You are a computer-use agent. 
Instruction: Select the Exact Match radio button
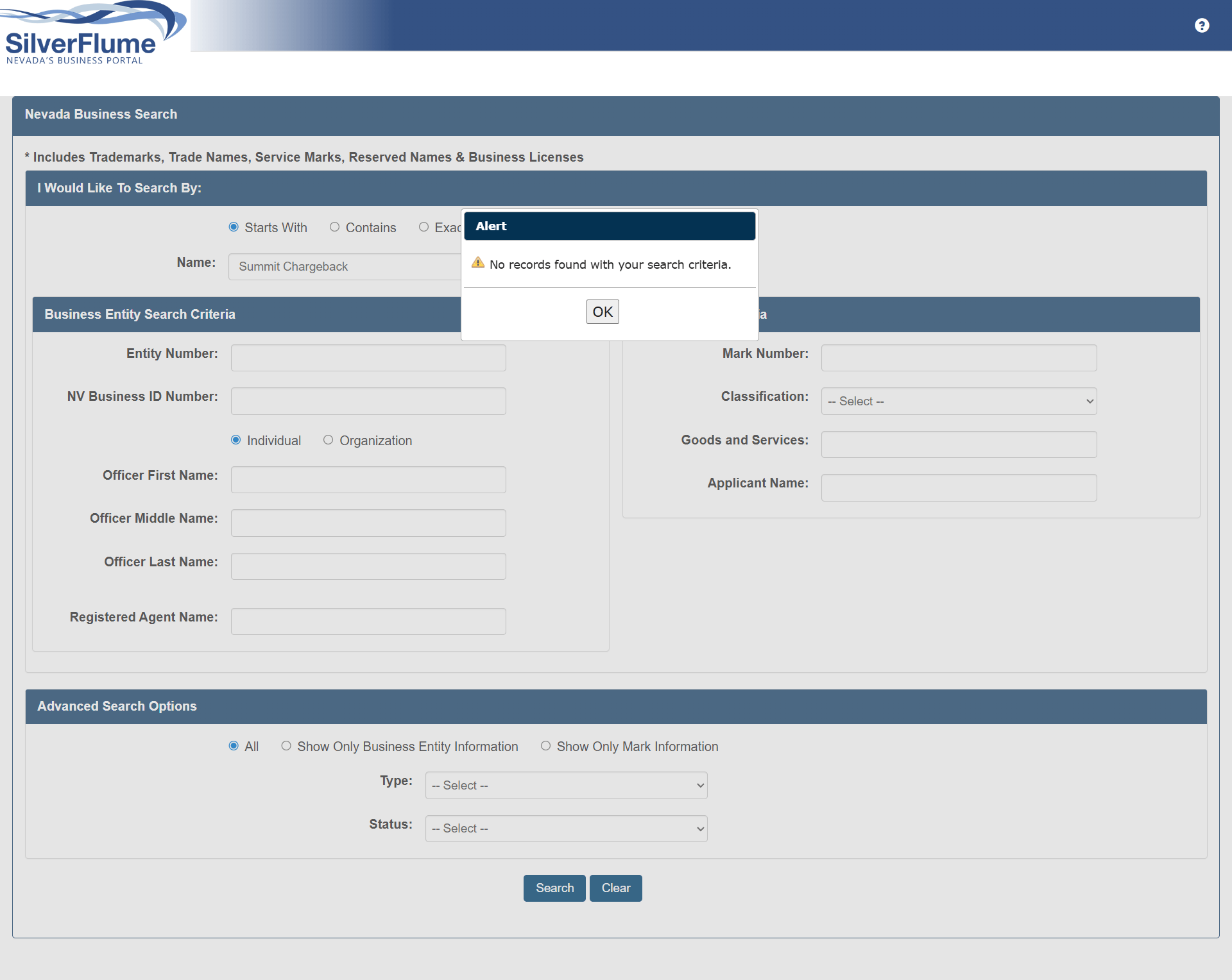point(424,227)
